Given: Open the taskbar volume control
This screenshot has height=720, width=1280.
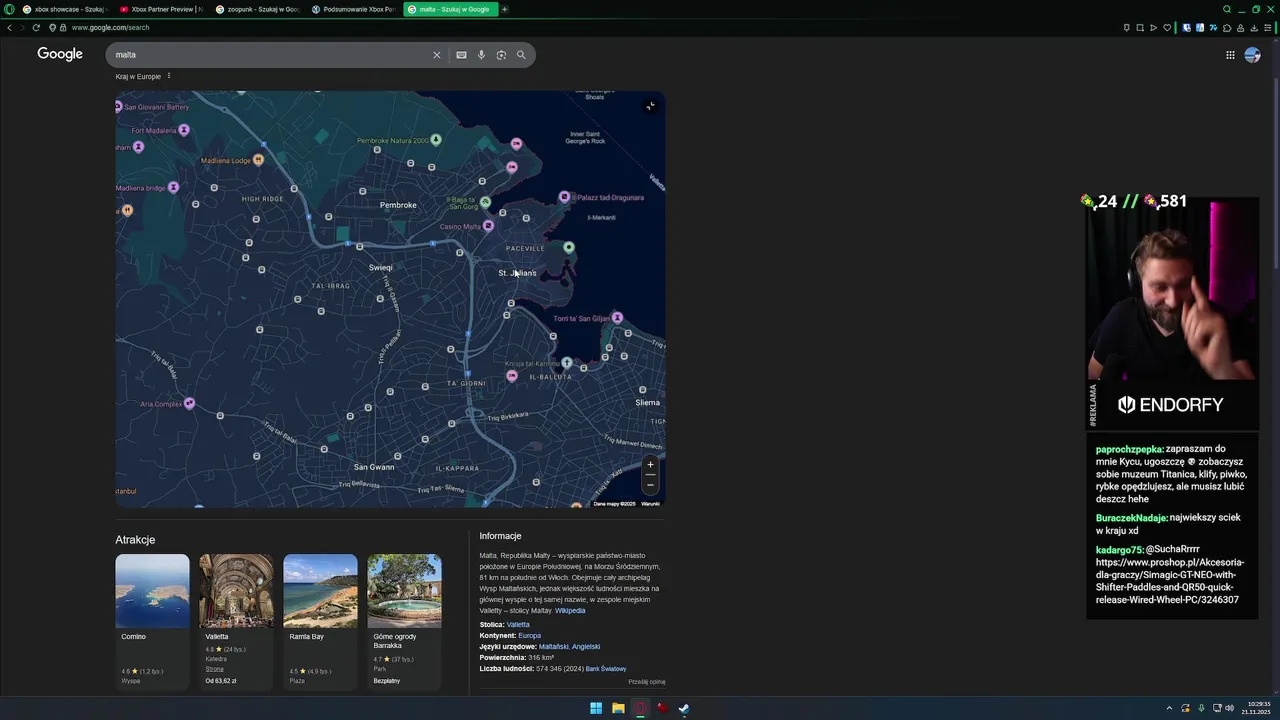Looking at the screenshot, I should point(1230,709).
